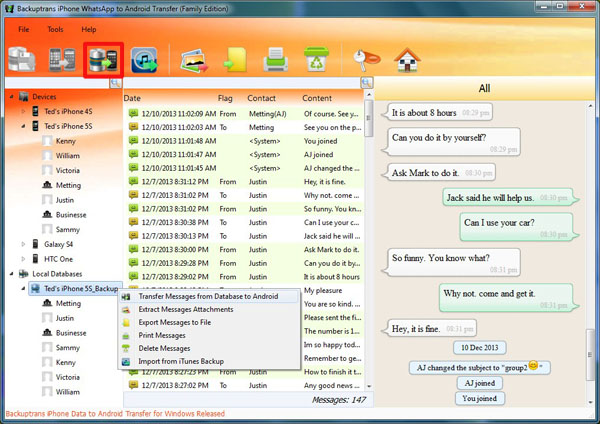Image resolution: width=600 pixels, height=424 pixels.
Task: Expand the Galaxy S4 node
Action: click(x=23, y=244)
